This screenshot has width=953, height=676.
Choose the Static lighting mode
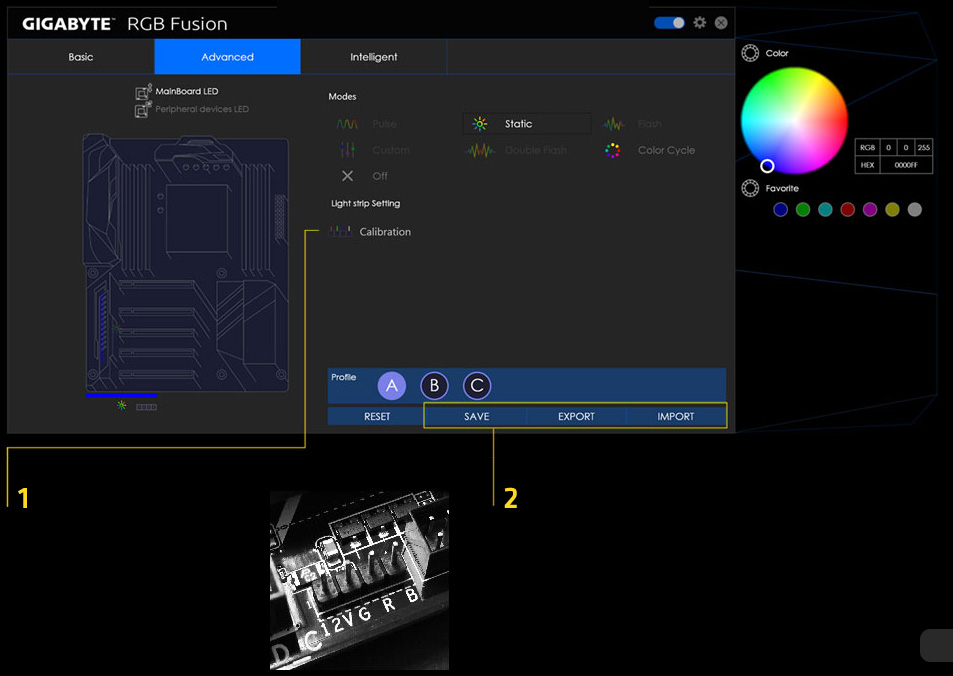click(526, 123)
